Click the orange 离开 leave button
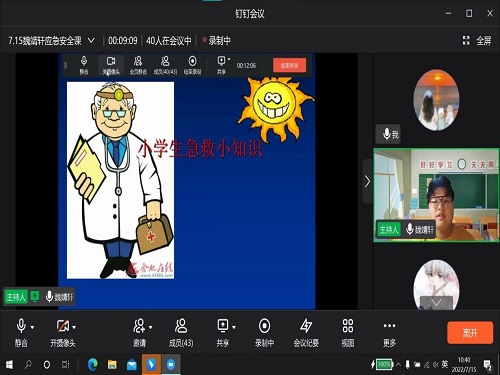Image resolution: width=500 pixels, height=375 pixels. tap(470, 332)
